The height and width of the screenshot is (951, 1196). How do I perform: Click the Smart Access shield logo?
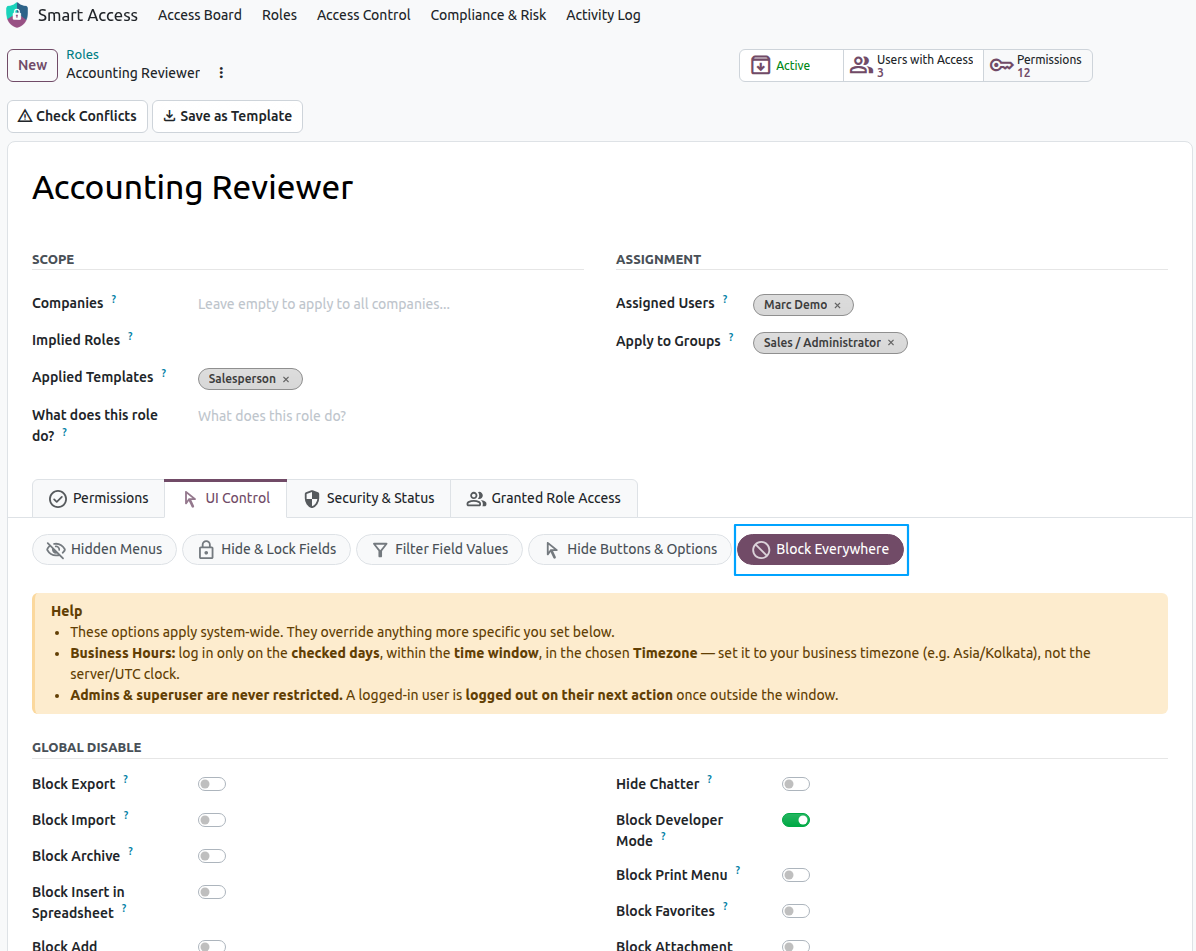[17, 14]
